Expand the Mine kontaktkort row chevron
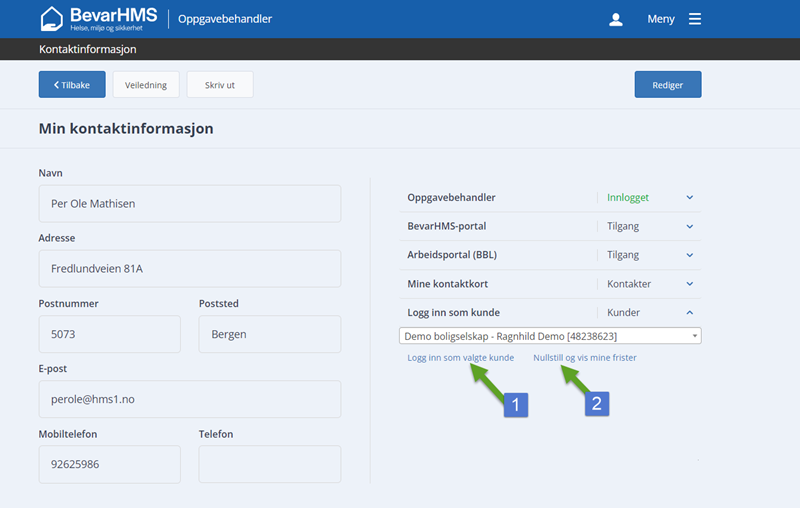 [690, 284]
